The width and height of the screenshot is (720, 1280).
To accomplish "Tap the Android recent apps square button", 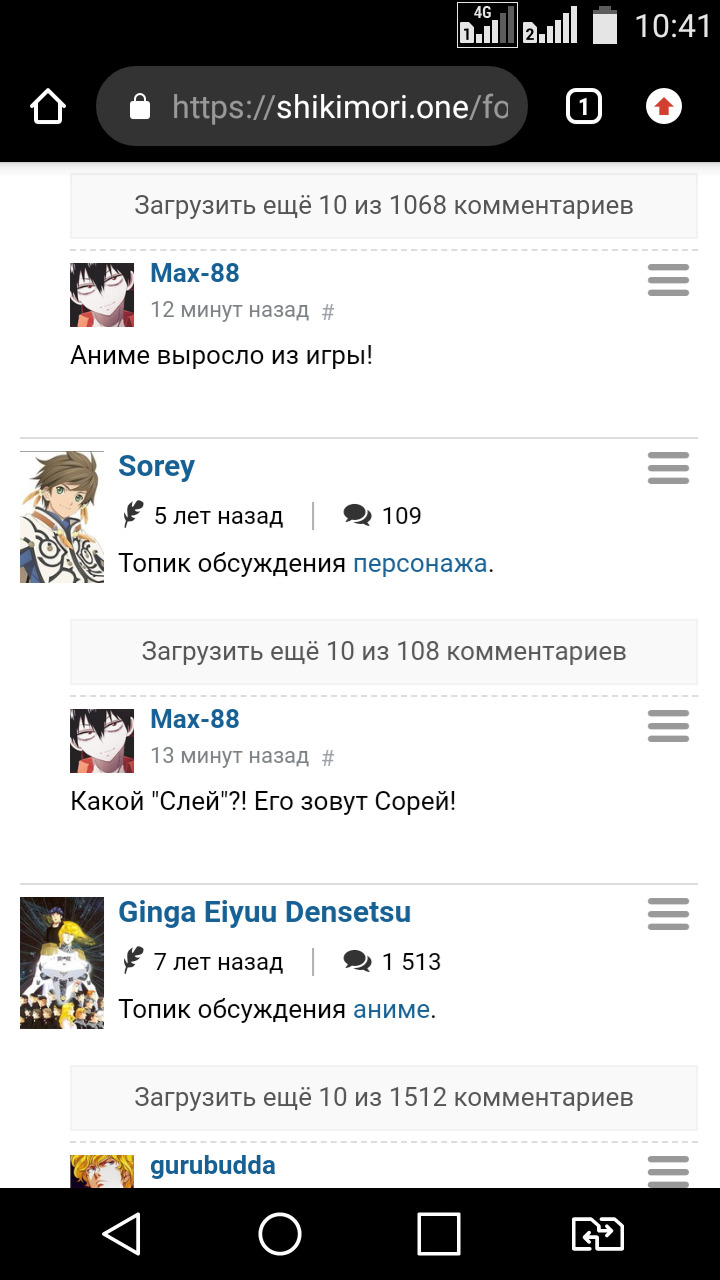I will [438, 1234].
